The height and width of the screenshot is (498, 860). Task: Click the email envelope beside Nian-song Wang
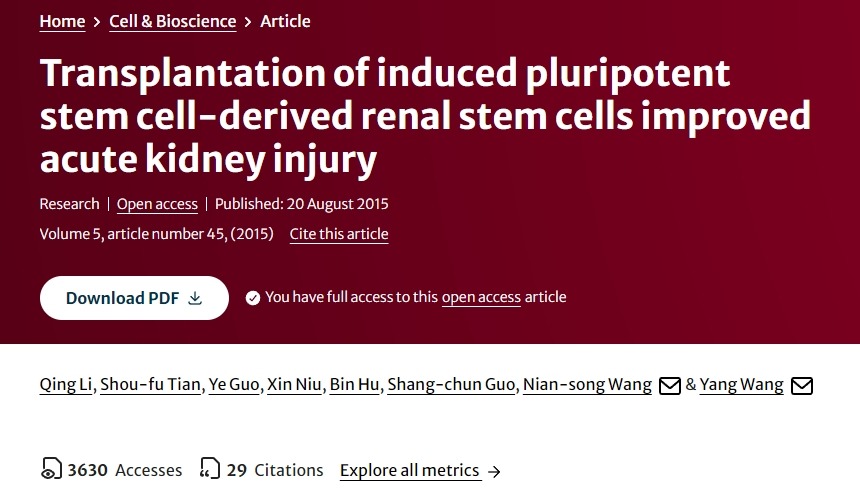pos(670,385)
